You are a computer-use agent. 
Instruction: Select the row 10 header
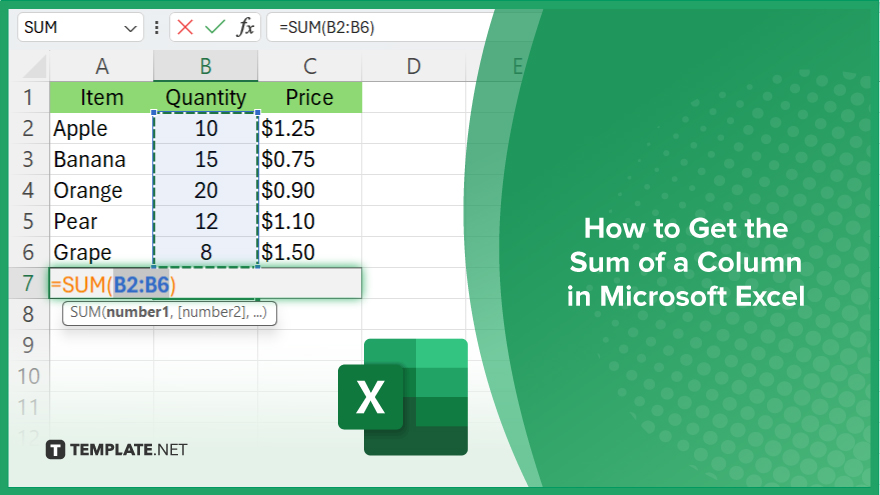[x=29, y=376]
